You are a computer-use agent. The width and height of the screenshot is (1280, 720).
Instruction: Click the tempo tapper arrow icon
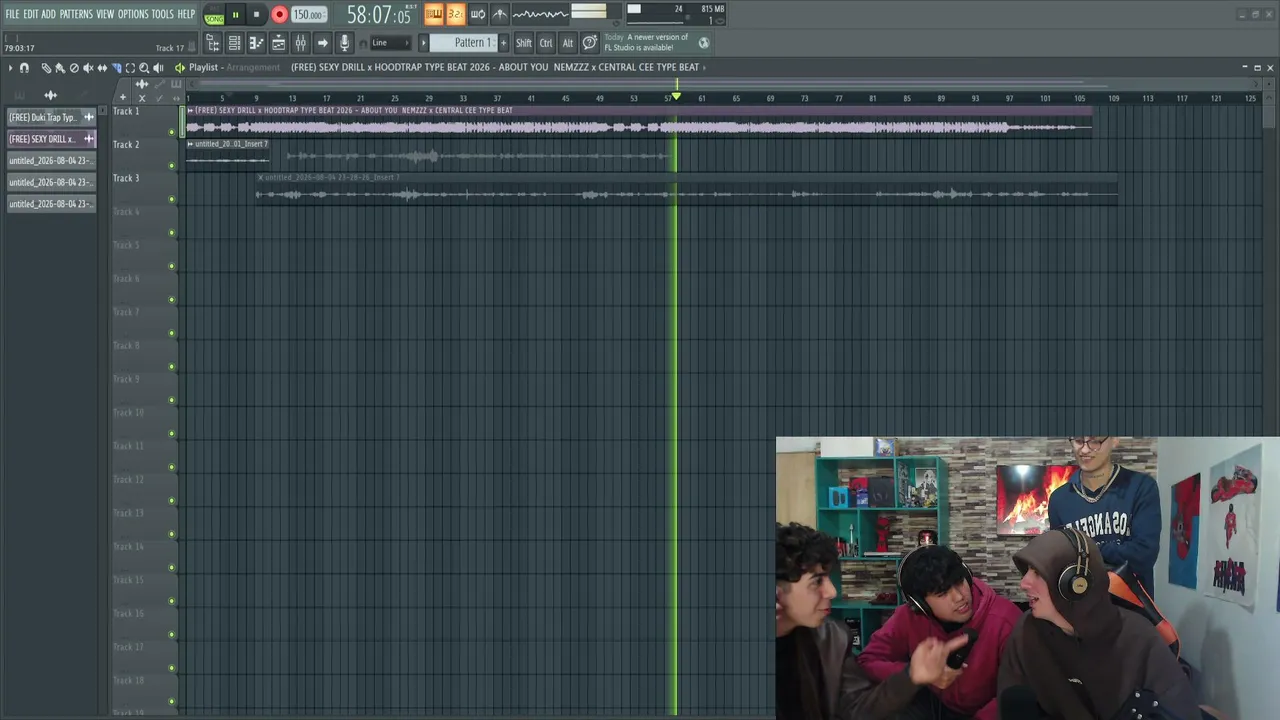(322, 43)
